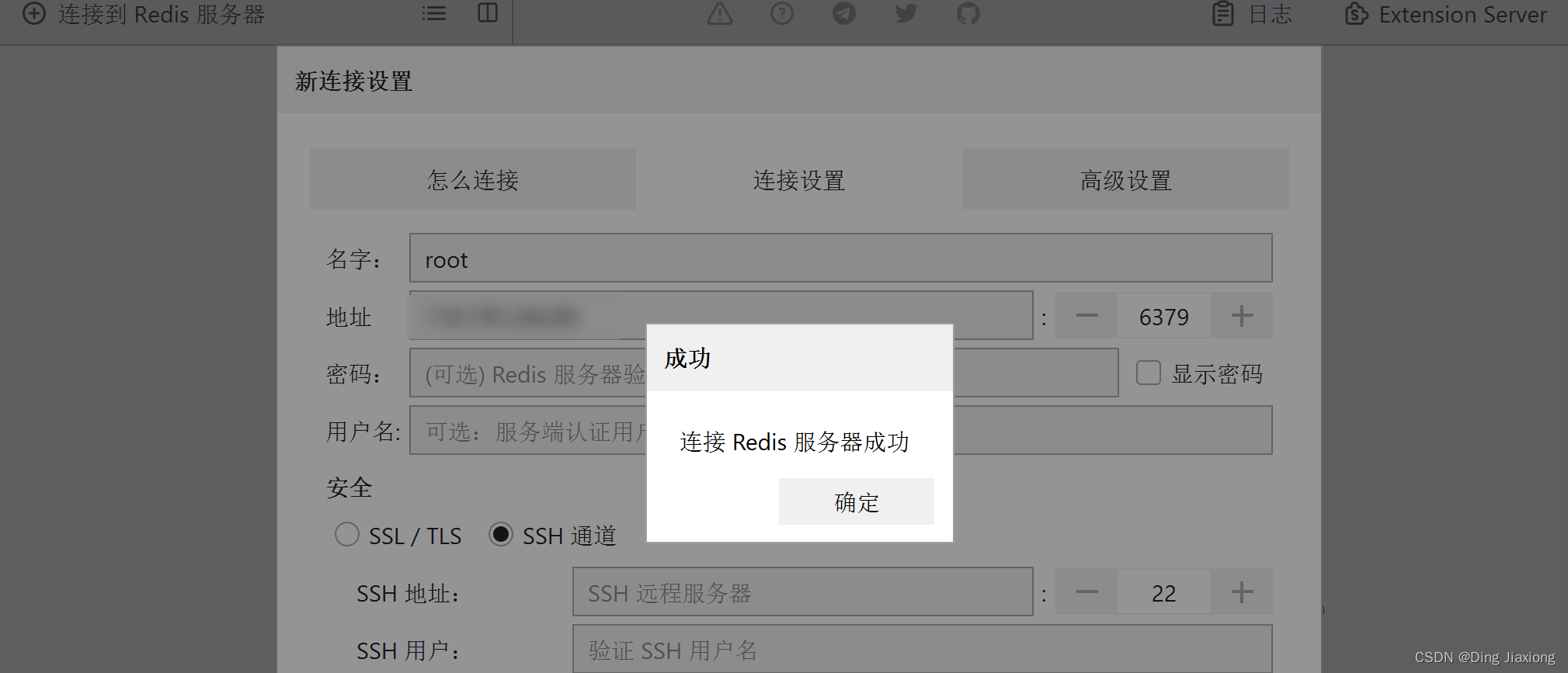The image size is (1568, 673).
Task: Click the log clipboard icon
Action: (1223, 14)
